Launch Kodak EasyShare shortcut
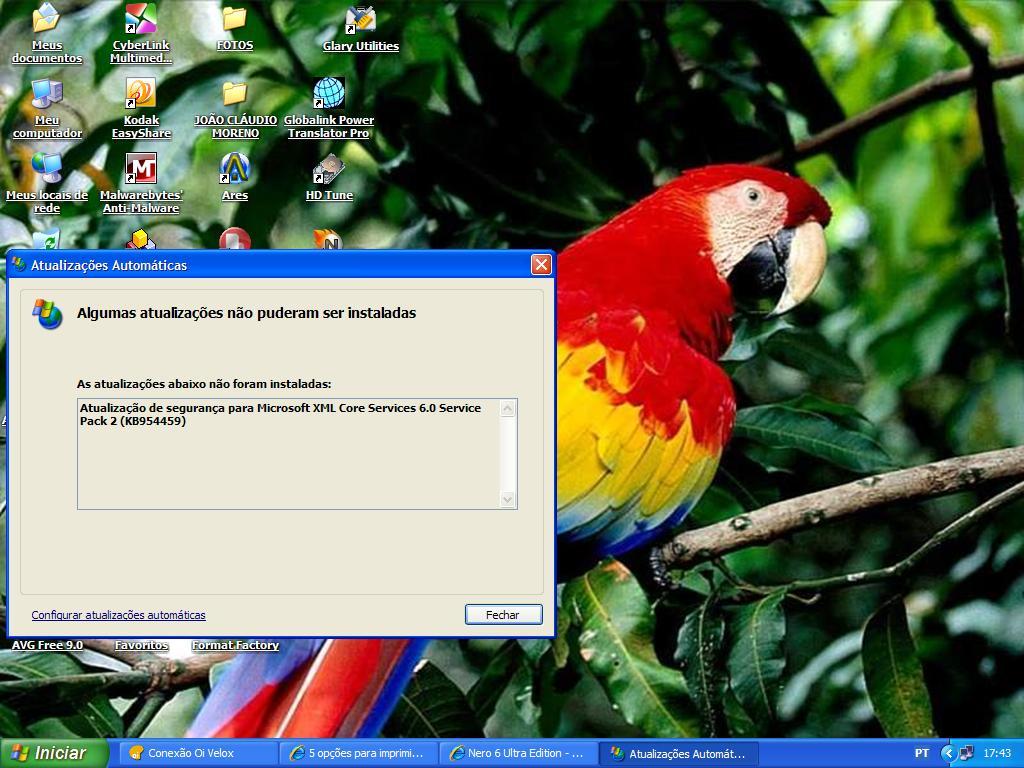 pyautogui.click(x=141, y=108)
